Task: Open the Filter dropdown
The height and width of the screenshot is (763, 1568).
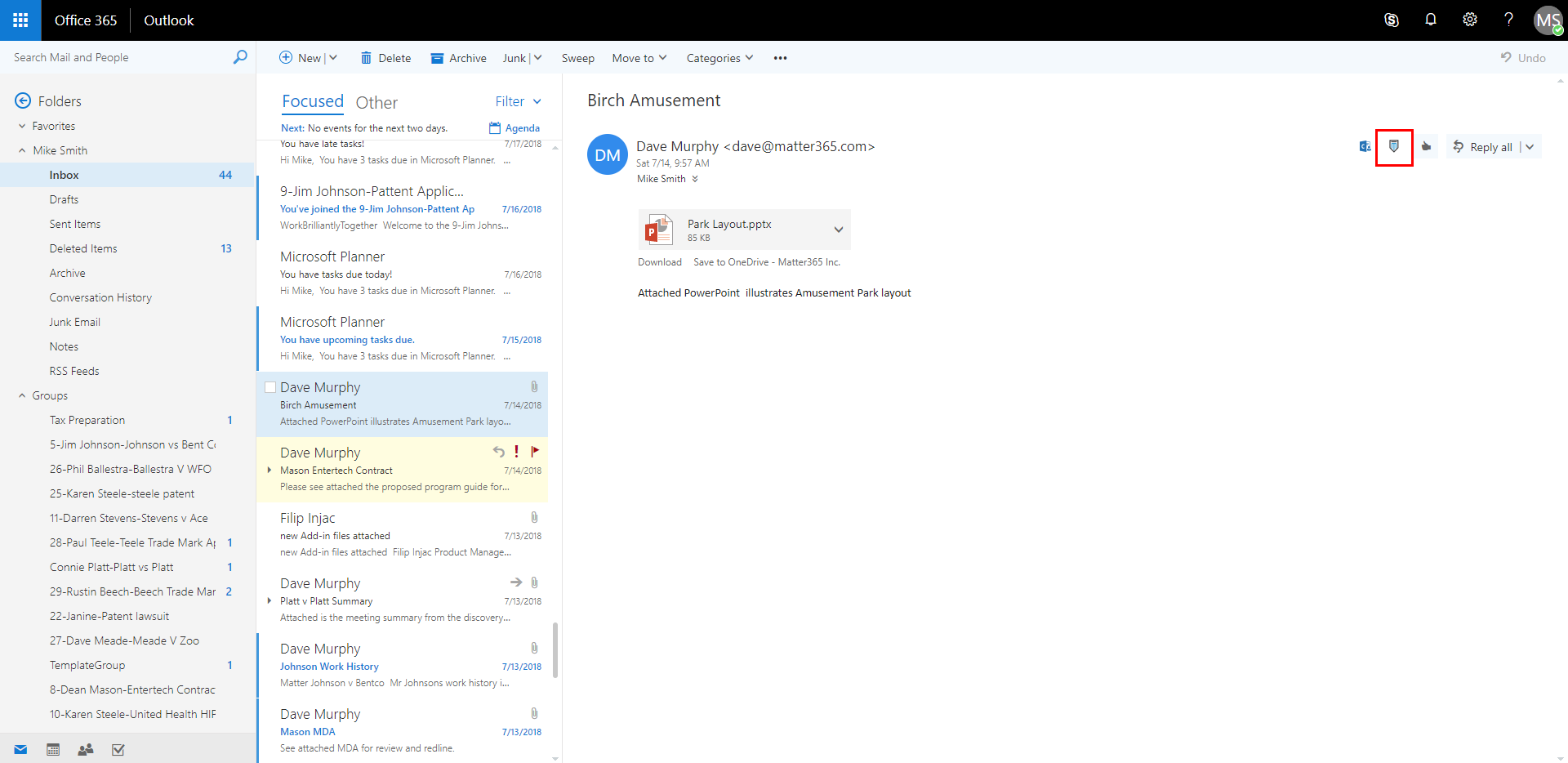Action: pos(518,101)
